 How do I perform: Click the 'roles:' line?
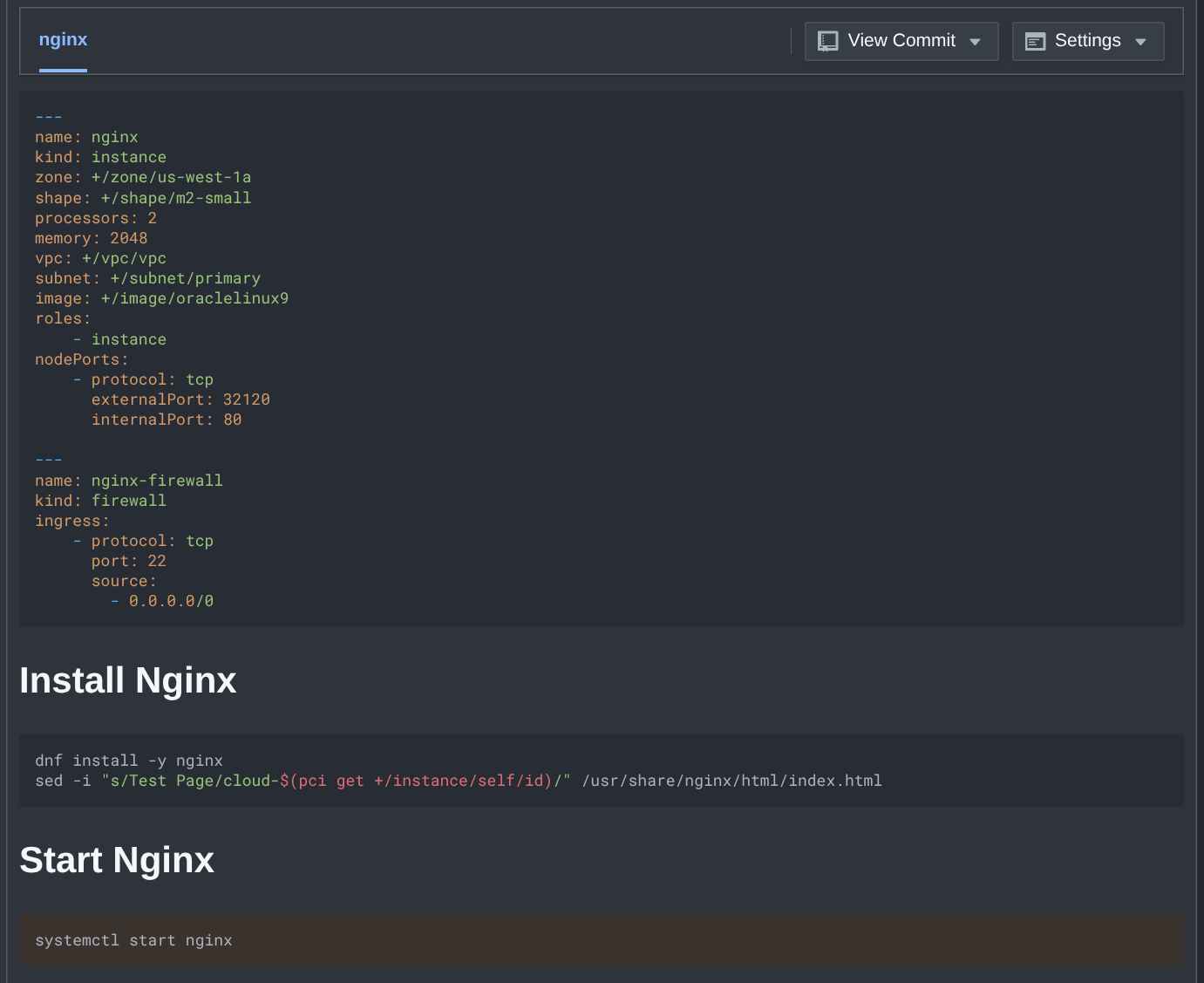63,318
